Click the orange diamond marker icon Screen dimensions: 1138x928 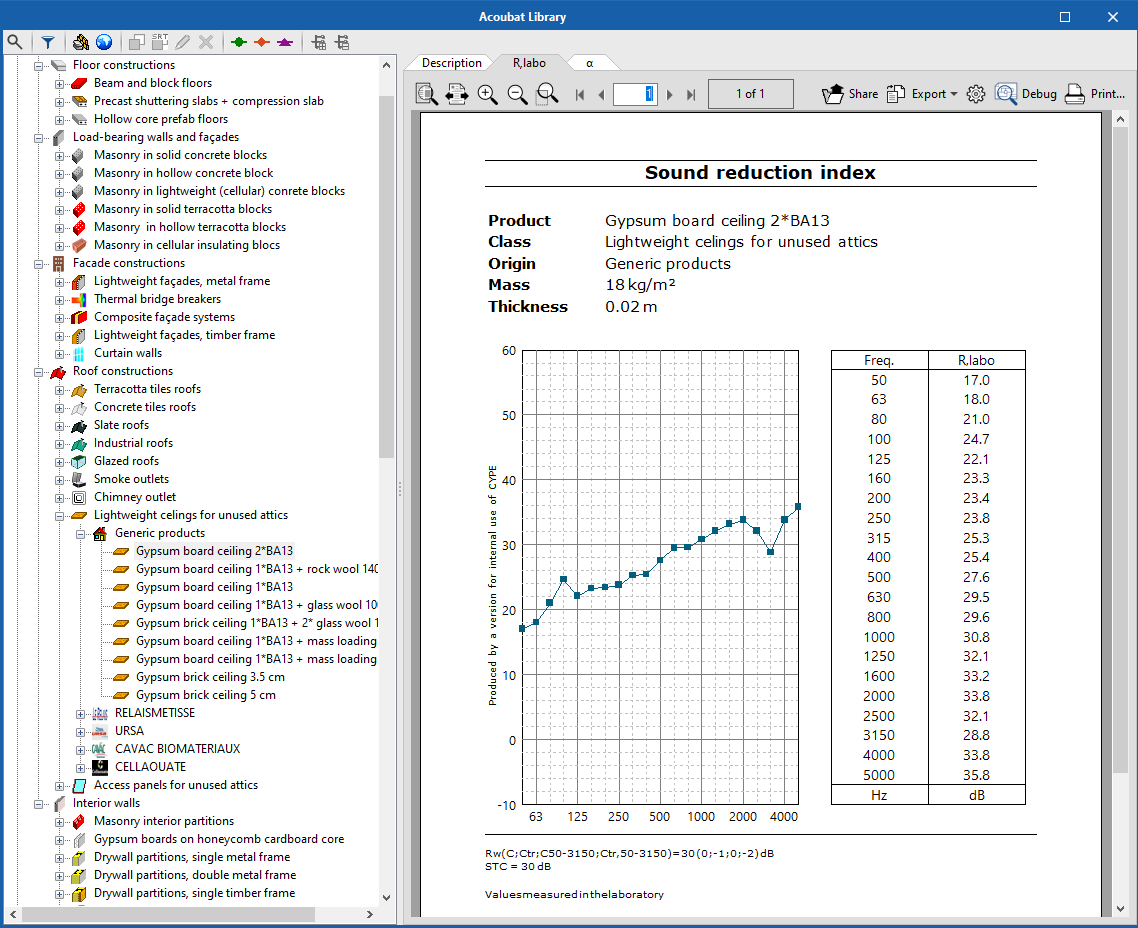point(262,42)
